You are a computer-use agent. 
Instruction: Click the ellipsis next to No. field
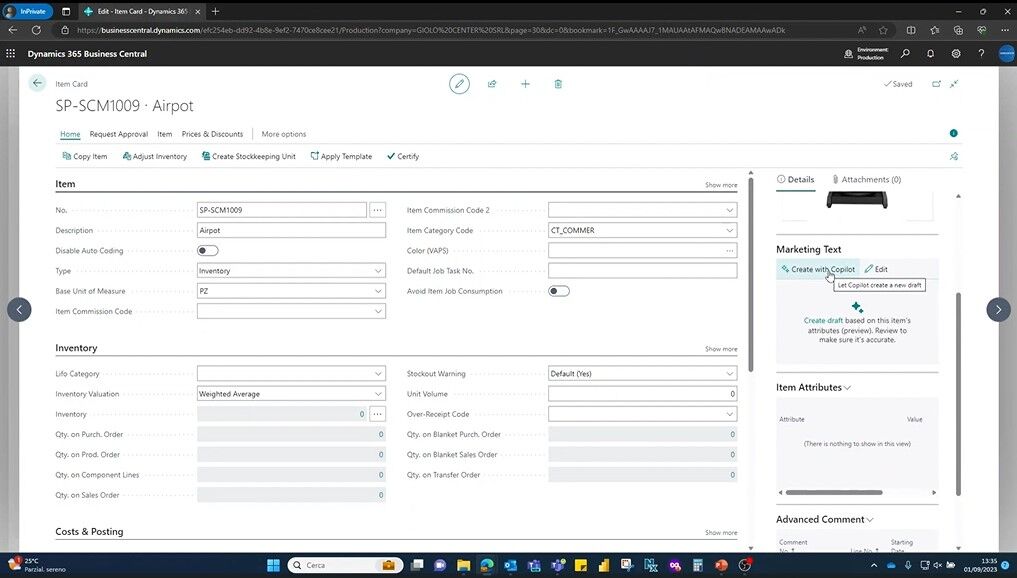click(x=377, y=210)
